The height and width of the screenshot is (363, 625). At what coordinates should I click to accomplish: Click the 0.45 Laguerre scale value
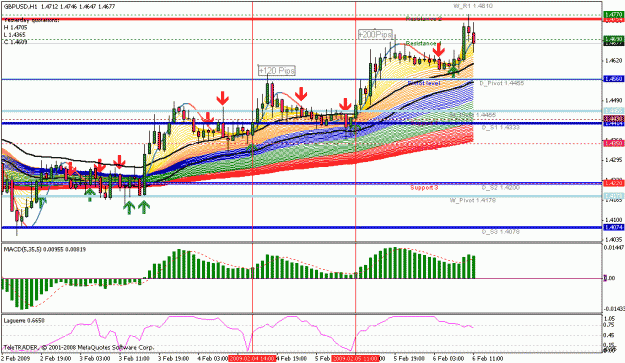[x=610, y=336]
